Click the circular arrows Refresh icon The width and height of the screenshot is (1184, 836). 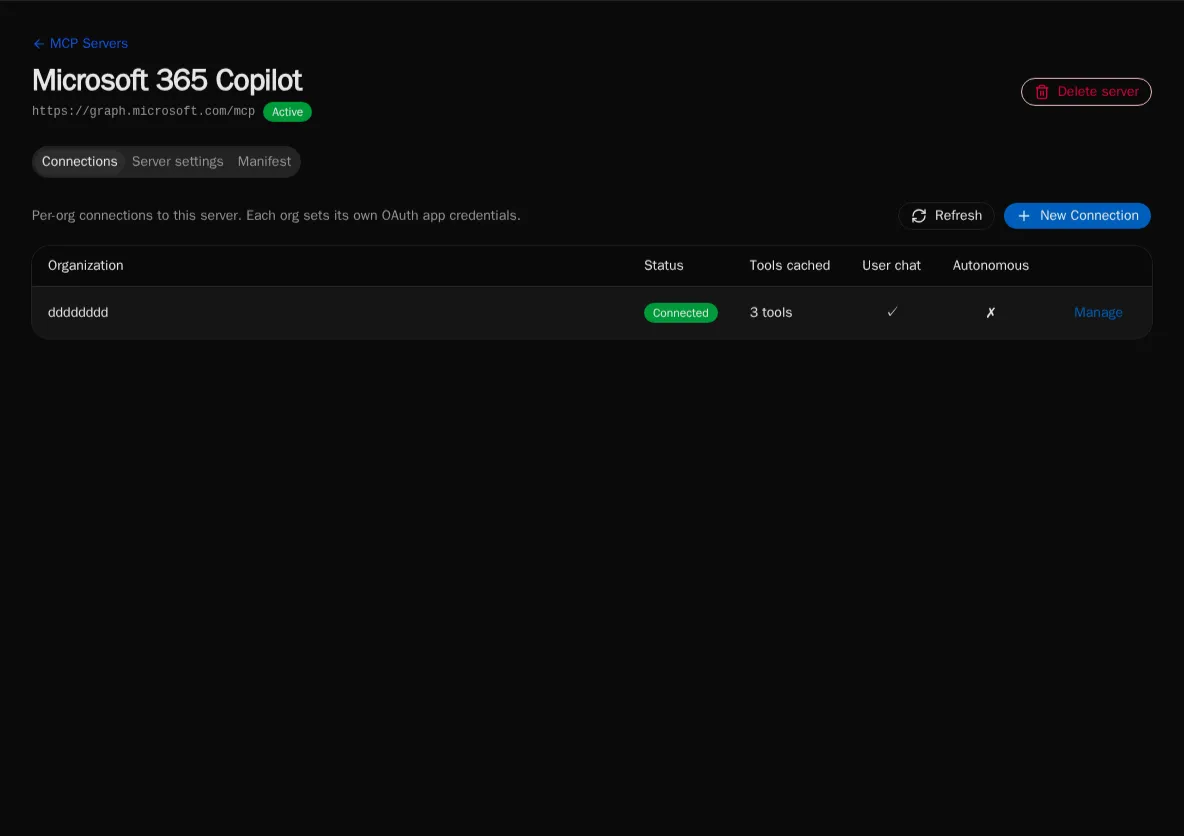coord(919,216)
